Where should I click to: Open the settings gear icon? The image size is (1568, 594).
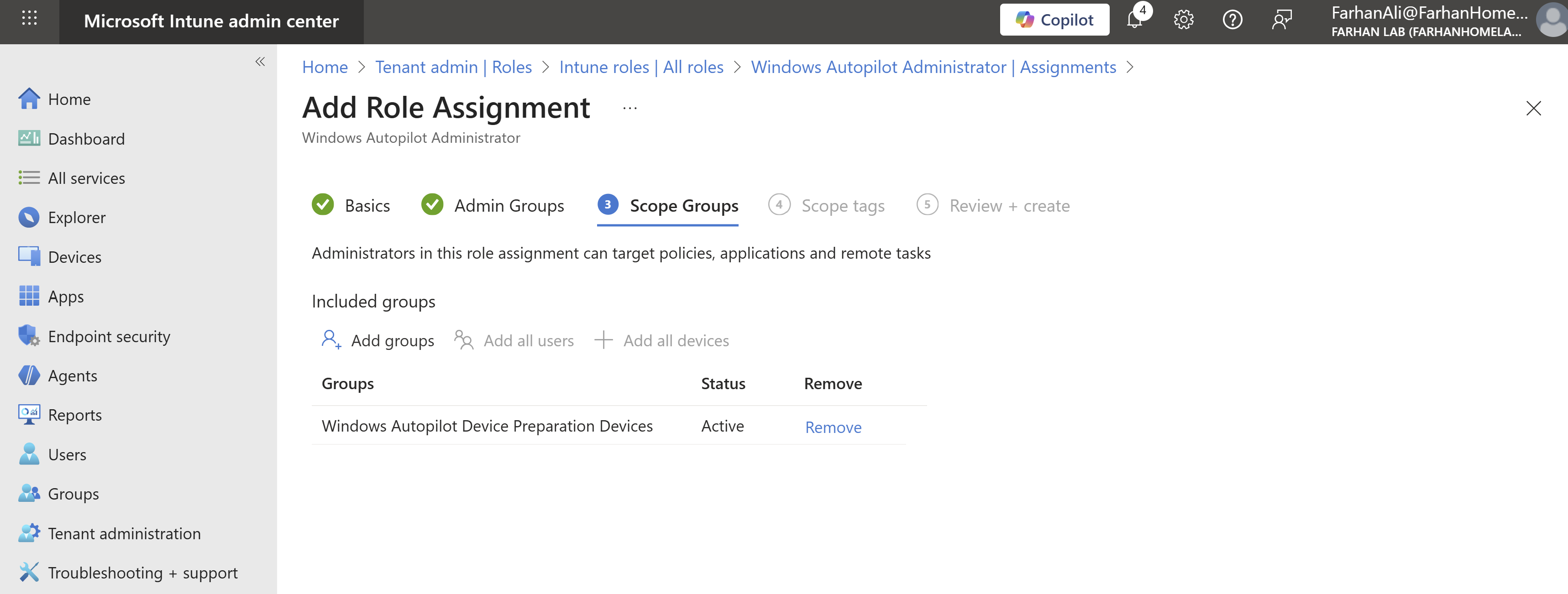(x=1183, y=20)
